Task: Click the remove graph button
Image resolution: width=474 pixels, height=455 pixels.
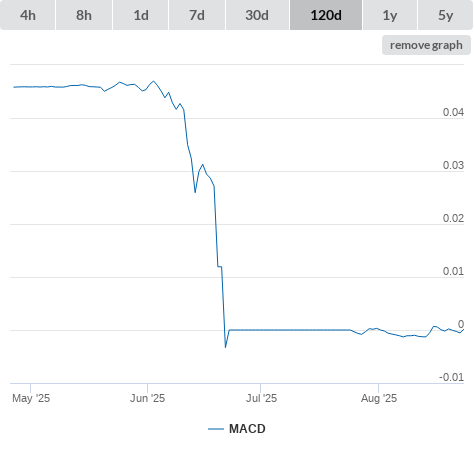Action: click(x=426, y=45)
